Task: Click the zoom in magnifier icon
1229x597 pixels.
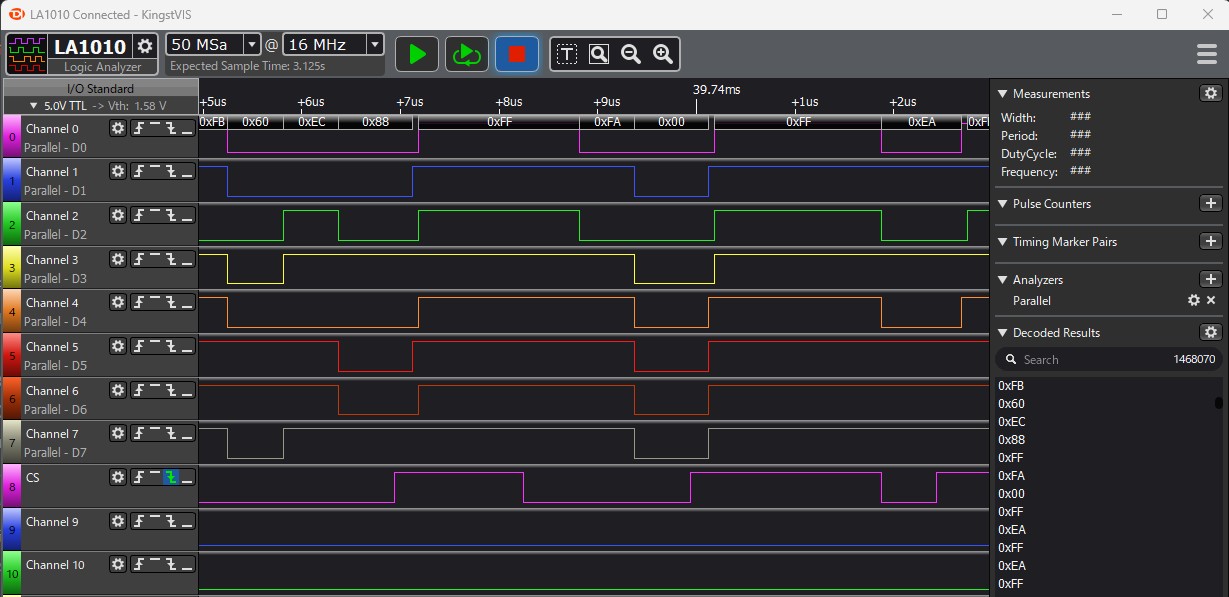Action: tap(662, 54)
